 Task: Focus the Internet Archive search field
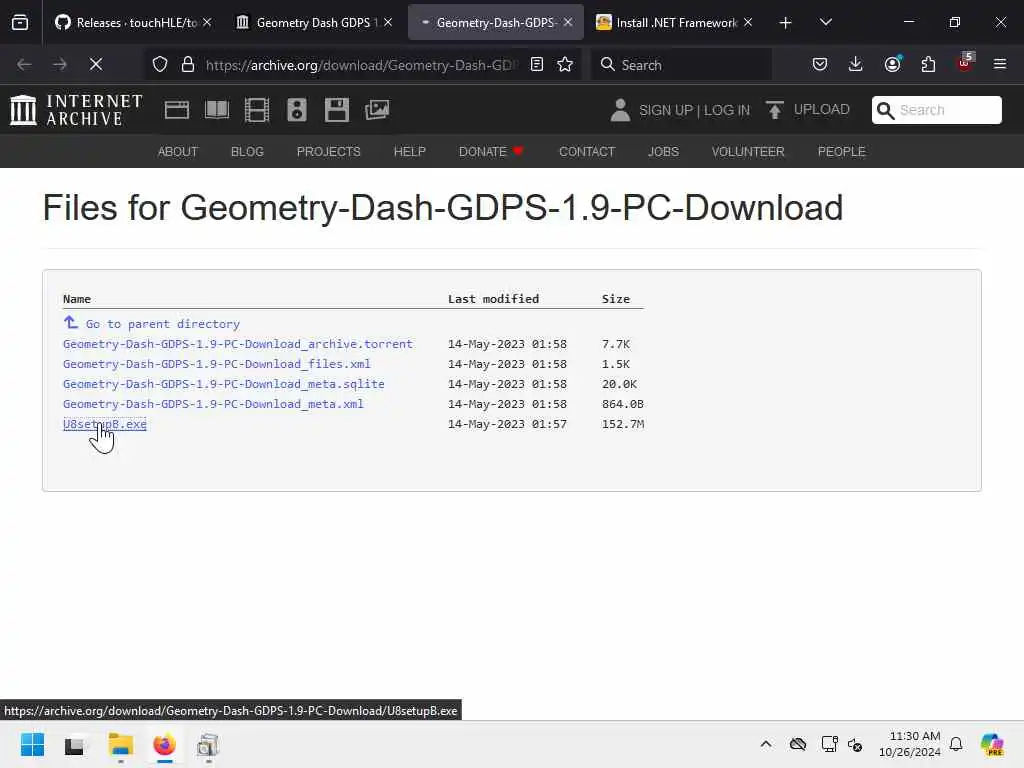click(x=936, y=110)
